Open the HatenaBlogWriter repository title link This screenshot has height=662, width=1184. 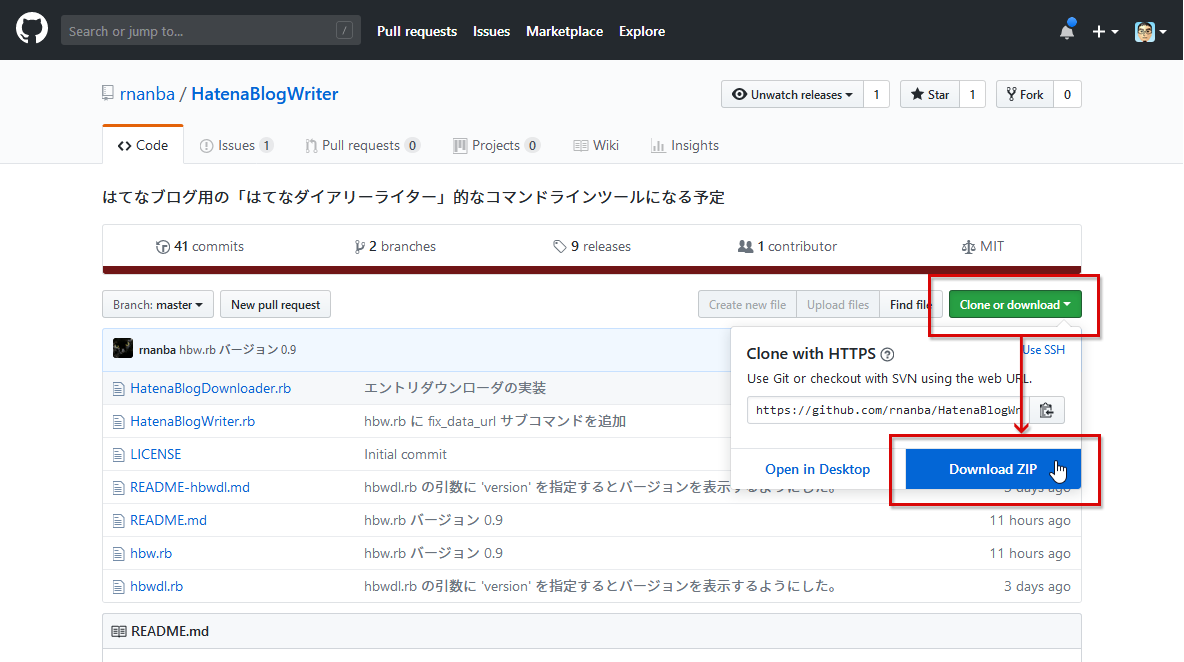pyautogui.click(x=264, y=94)
